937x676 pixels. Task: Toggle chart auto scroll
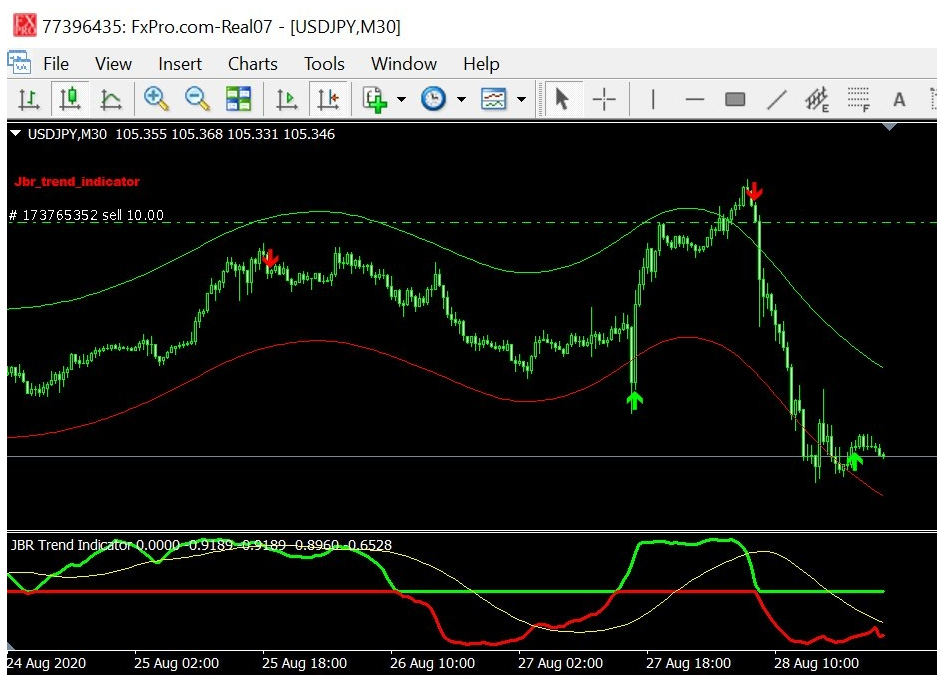coord(286,99)
